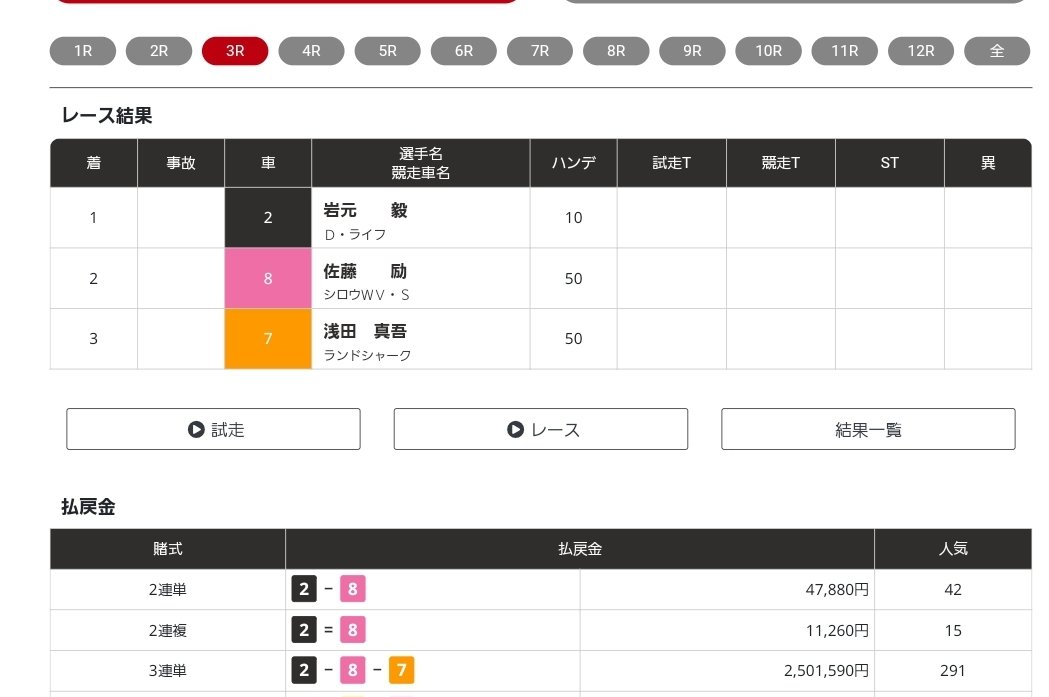This screenshot has width=1049, height=697.
Task: Click the レース結果 section heading
Action: click(x=107, y=116)
